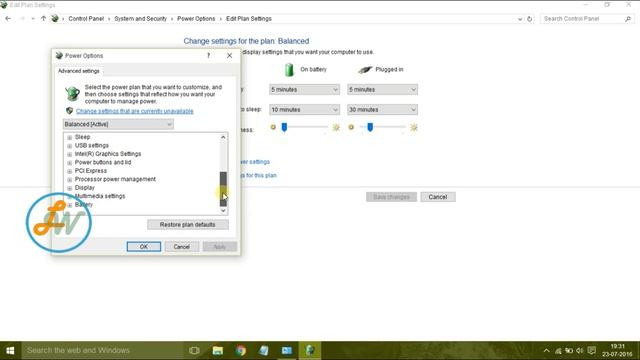Expand Intel(R) Graphics Settings node
The height and width of the screenshot is (360, 640).
69,154
